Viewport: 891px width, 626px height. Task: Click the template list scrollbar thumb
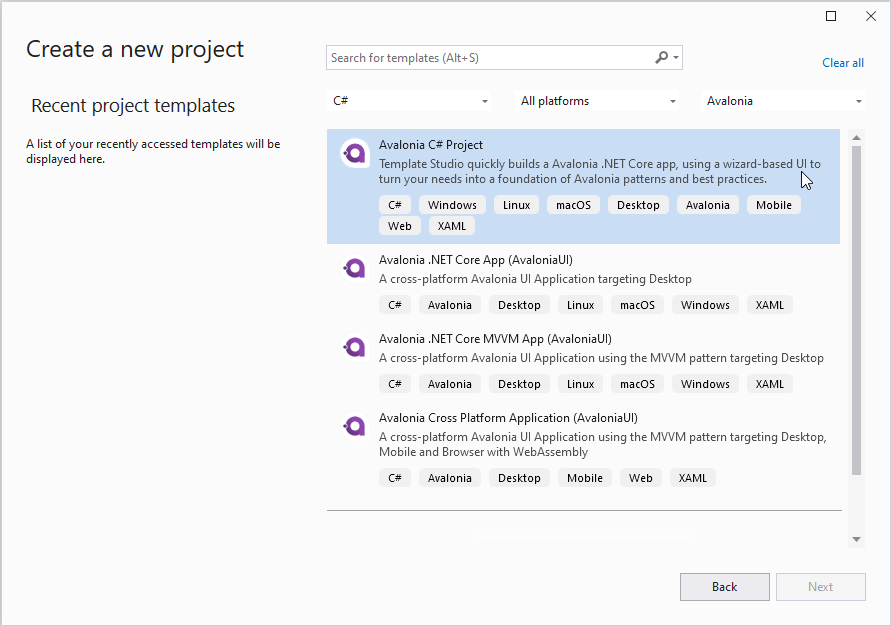click(856, 310)
